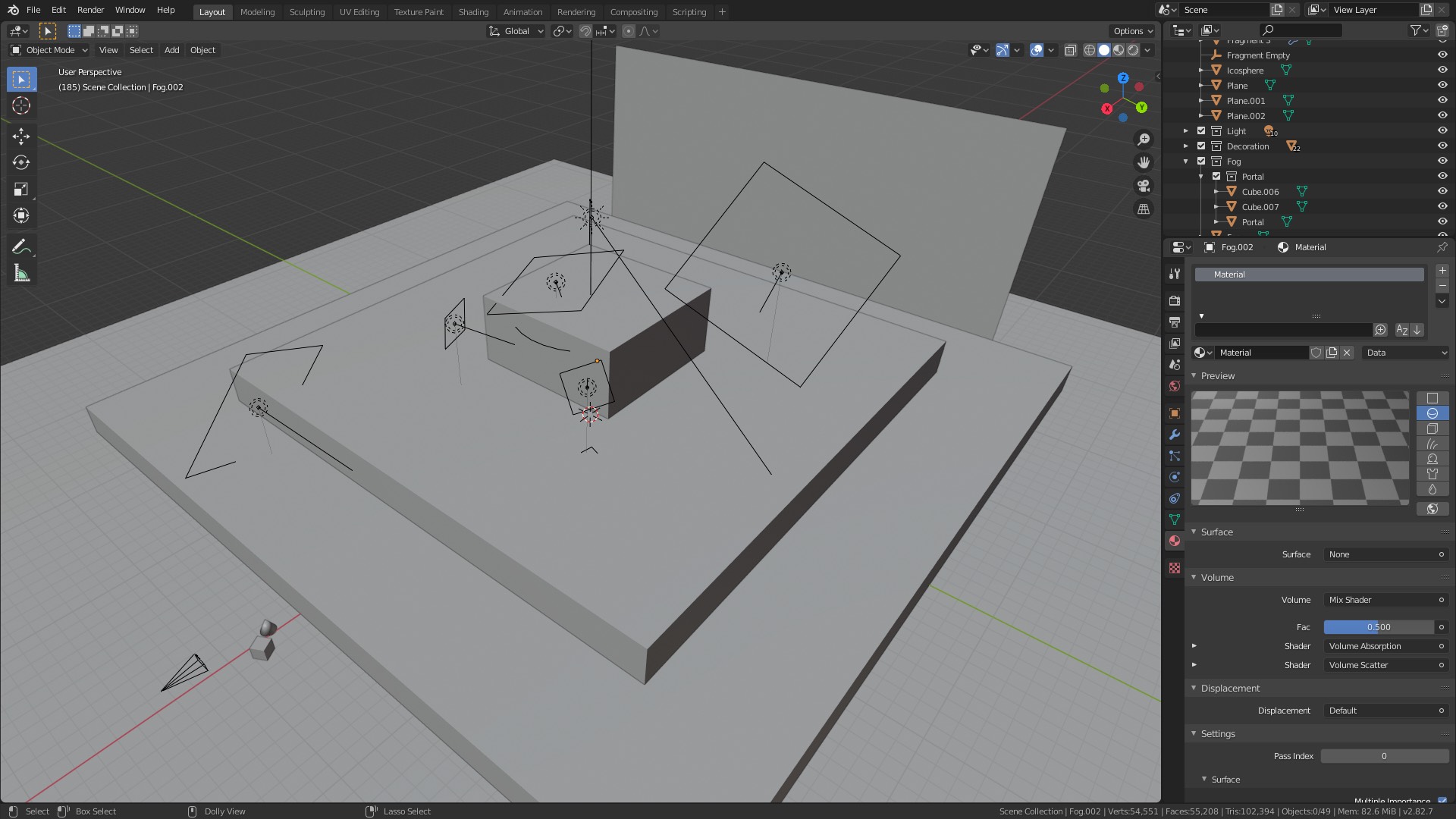Switch to the UV Editing workspace tab

click(x=359, y=11)
